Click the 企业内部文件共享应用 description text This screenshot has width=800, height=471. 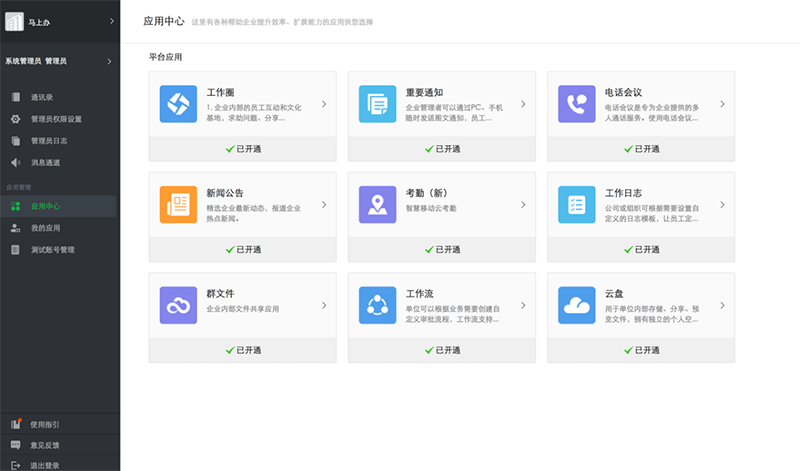tap(242, 309)
